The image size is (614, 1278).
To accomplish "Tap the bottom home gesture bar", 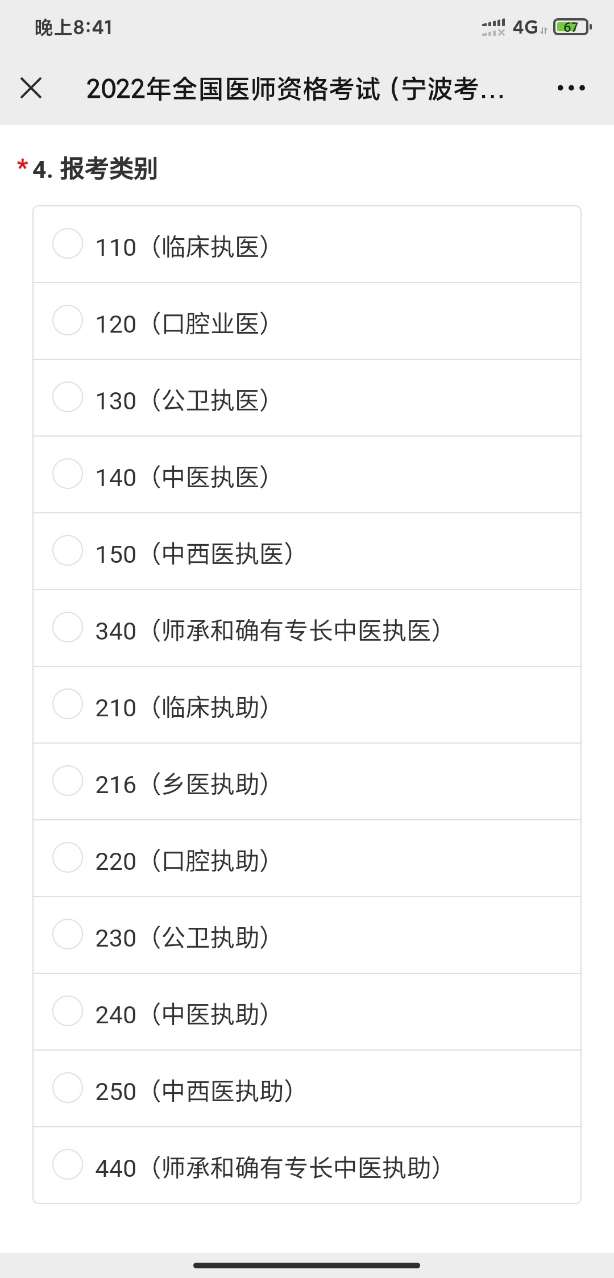I will (307, 1265).
